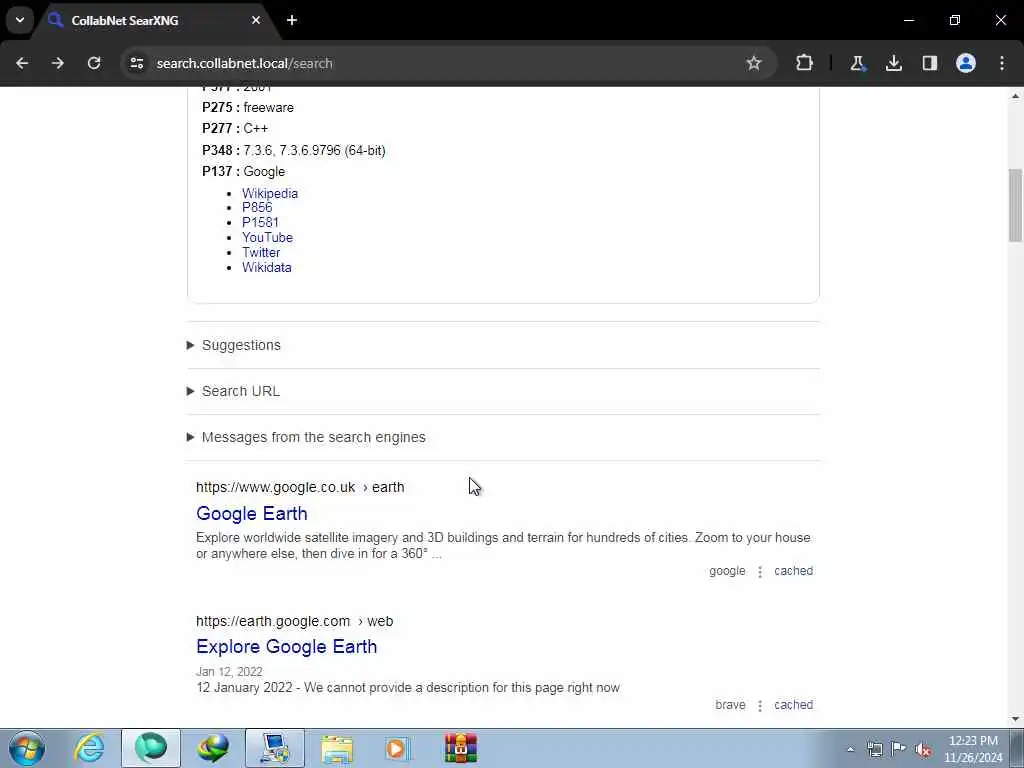Show hidden system tray icons arrow
The width and height of the screenshot is (1024, 768).
pyautogui.click(x=850, y=750)
